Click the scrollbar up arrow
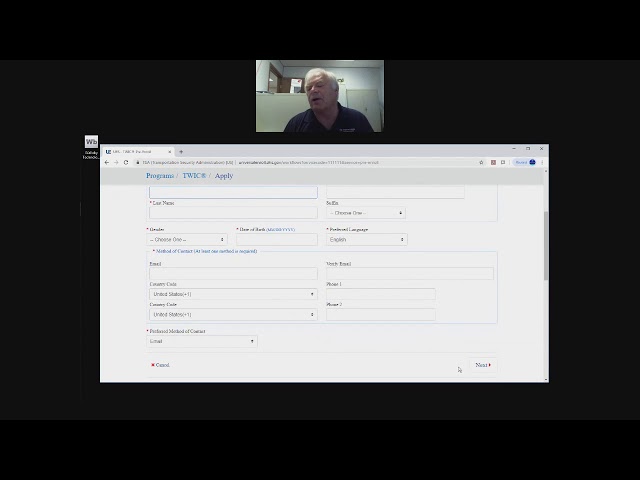Screen dimensions: 640x480 tap(546, 171)
